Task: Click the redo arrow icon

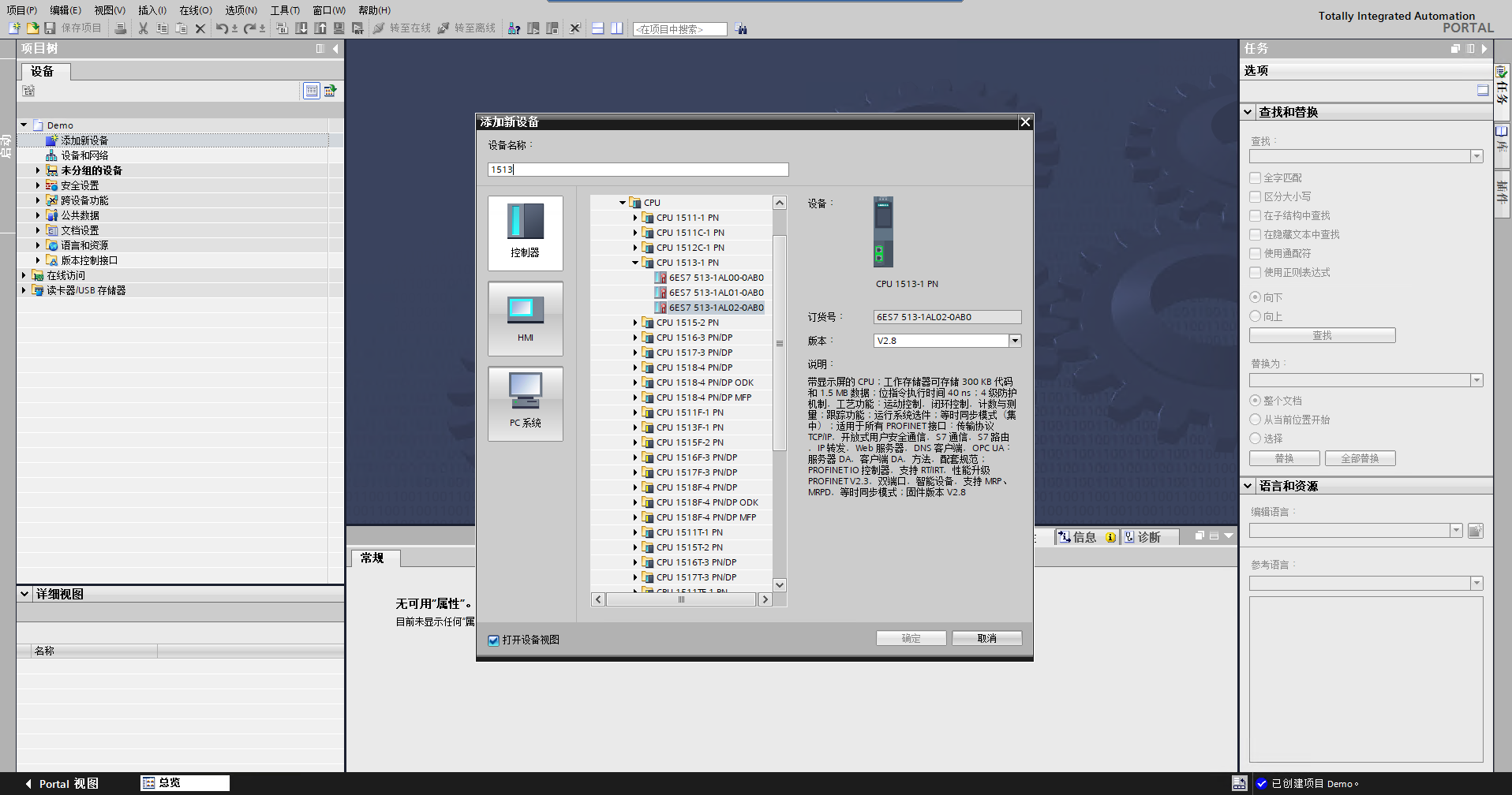Action: point(249,28)
